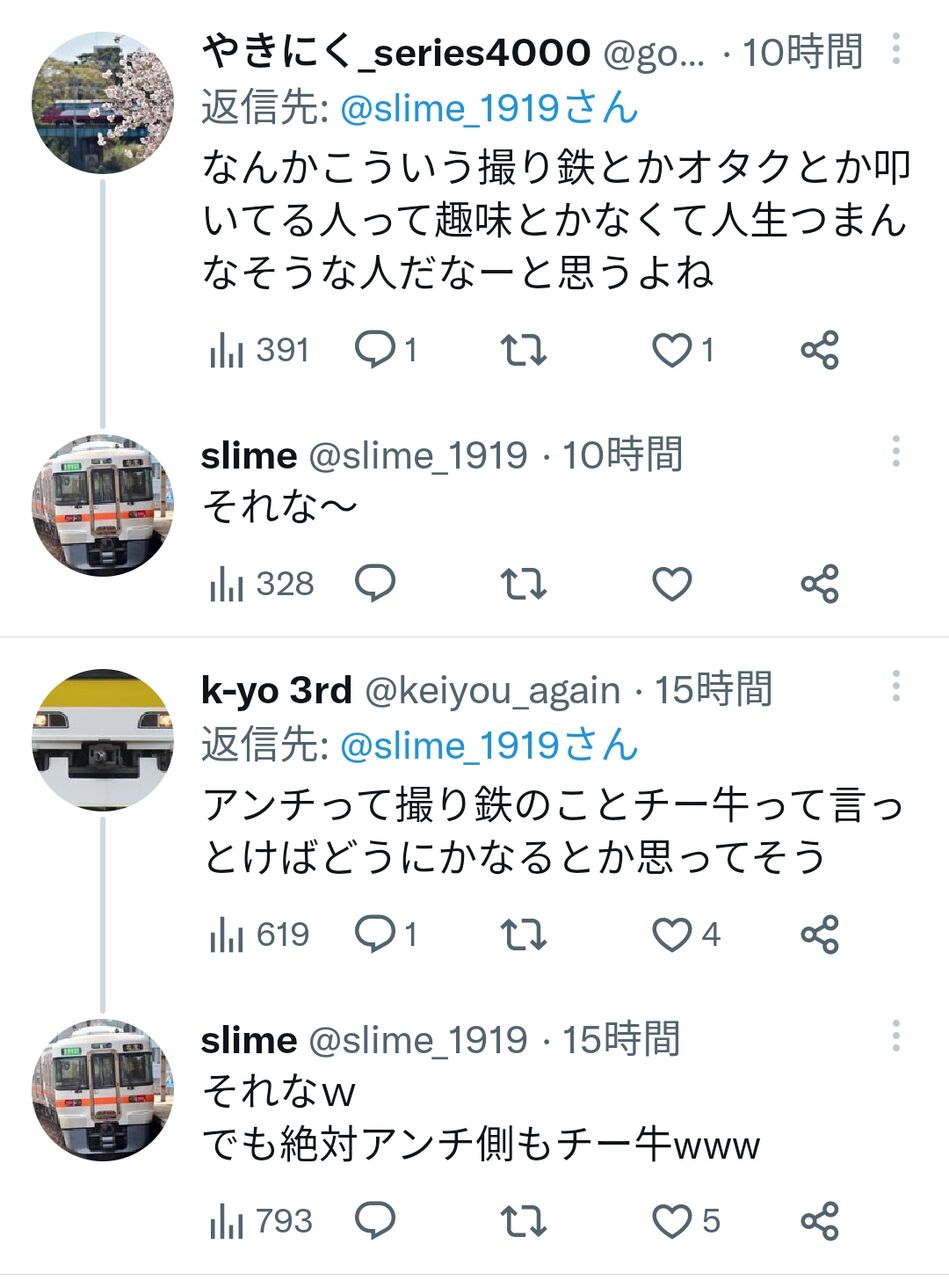
Task: Retweet the k-yo 3rd tweet
Action: pyautogui.click(x=523, y=935)
